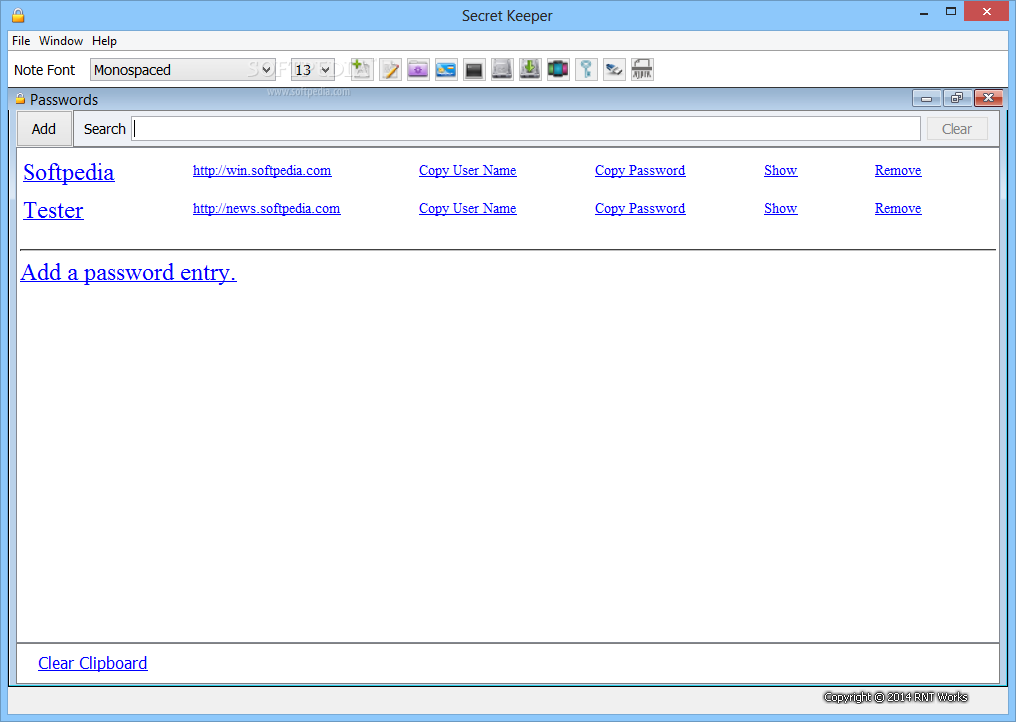Click the Add a password entry link

128,273
